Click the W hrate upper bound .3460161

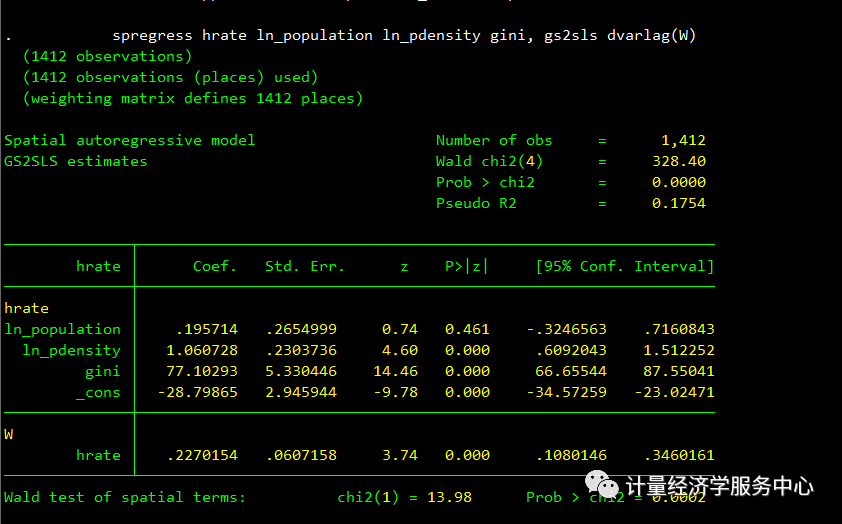click(679, 455)
